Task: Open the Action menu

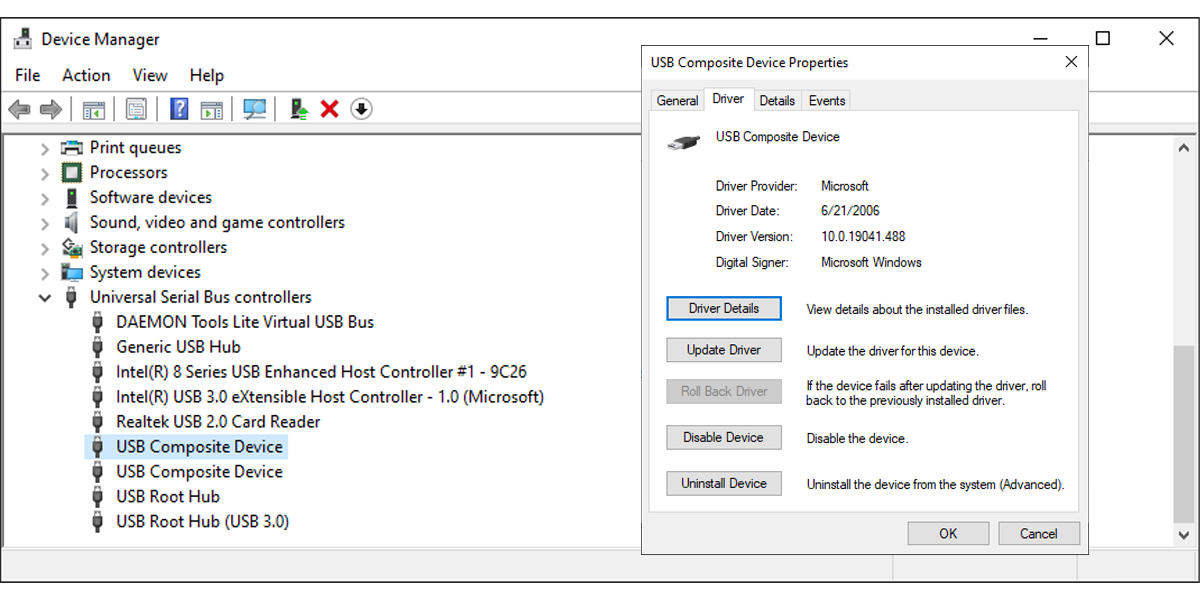Action: (86, 75)
